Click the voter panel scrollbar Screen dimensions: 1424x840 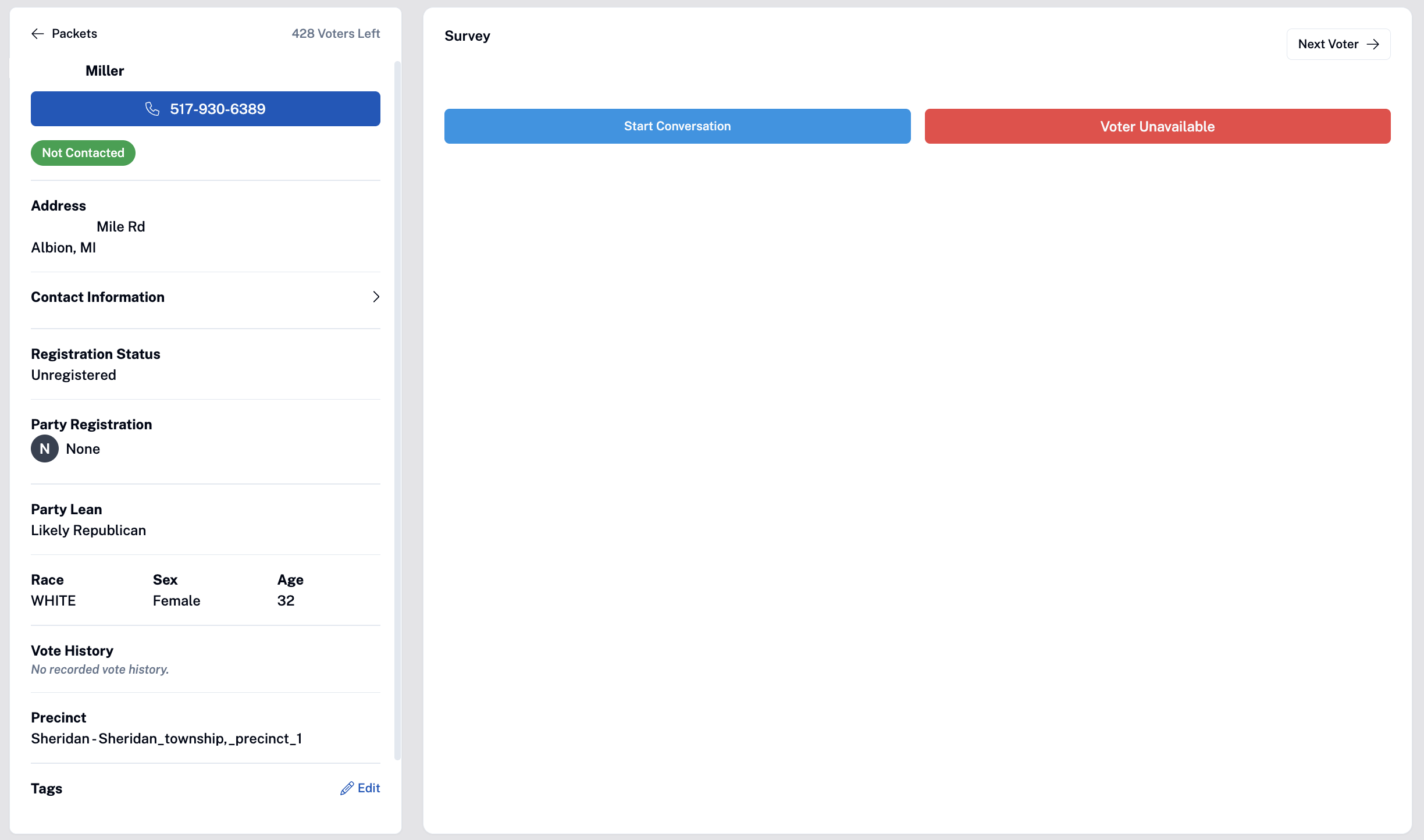click(x=398, y=410)
